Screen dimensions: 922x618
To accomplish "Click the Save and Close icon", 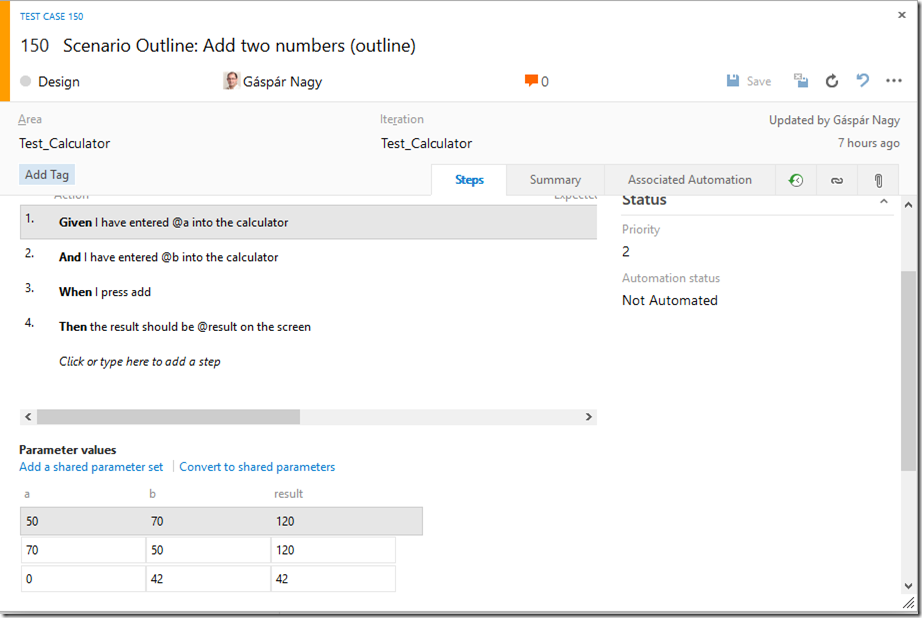I will (801, 81).
